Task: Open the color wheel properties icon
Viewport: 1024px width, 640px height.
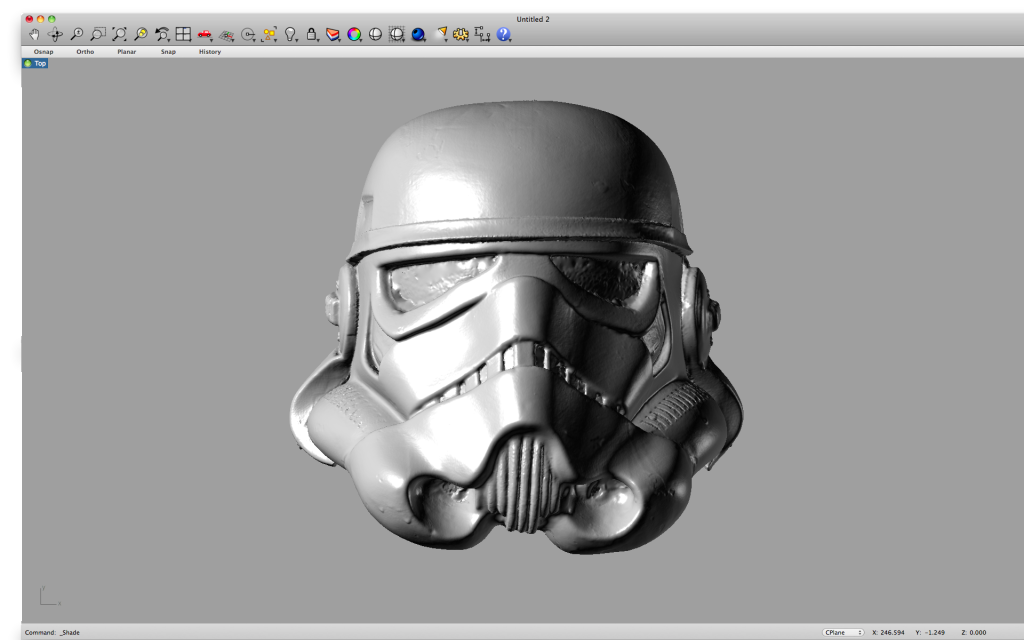Action: coord(354,34)
